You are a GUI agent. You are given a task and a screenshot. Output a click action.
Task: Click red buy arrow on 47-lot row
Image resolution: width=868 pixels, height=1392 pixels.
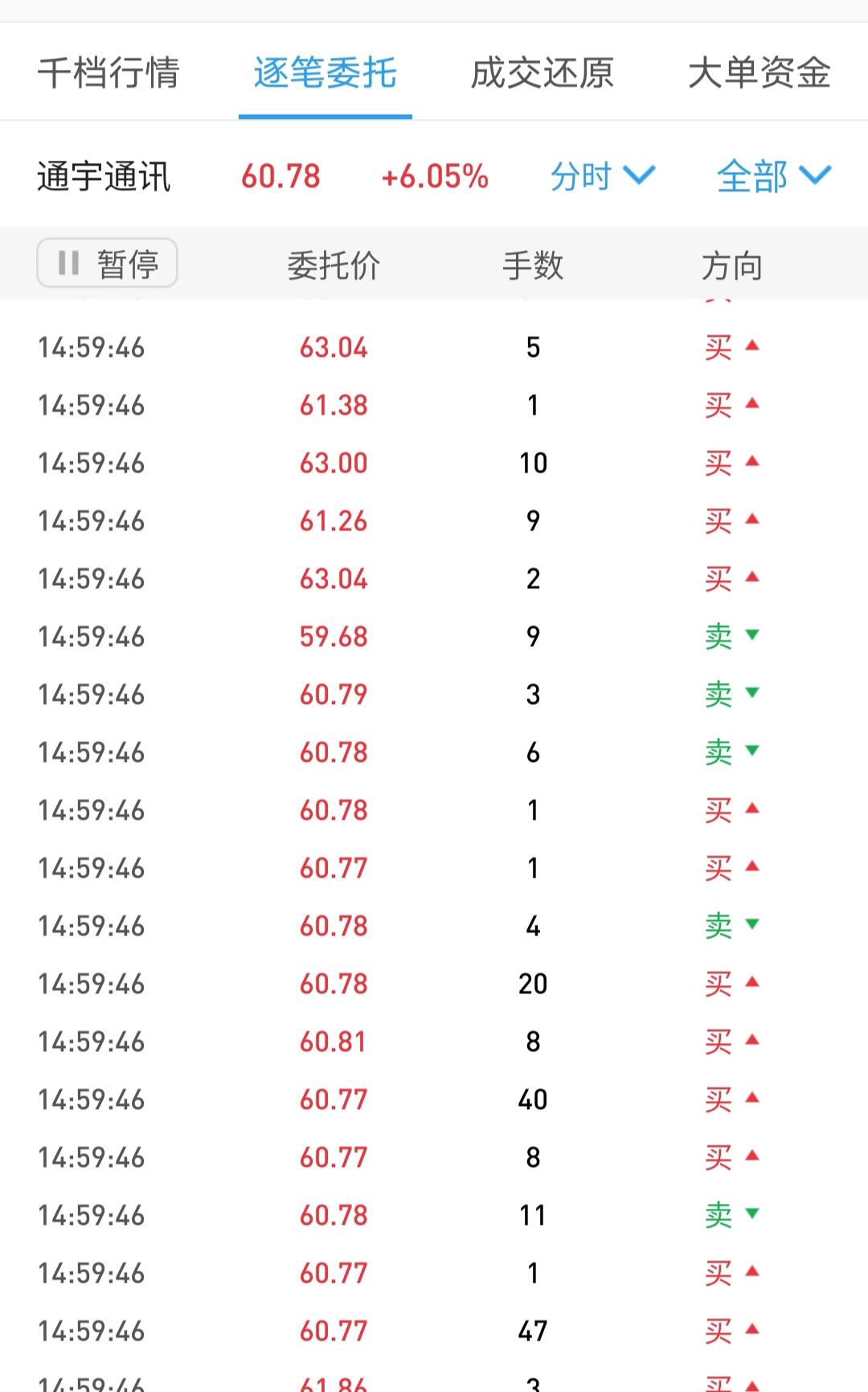coord(752,1329)
